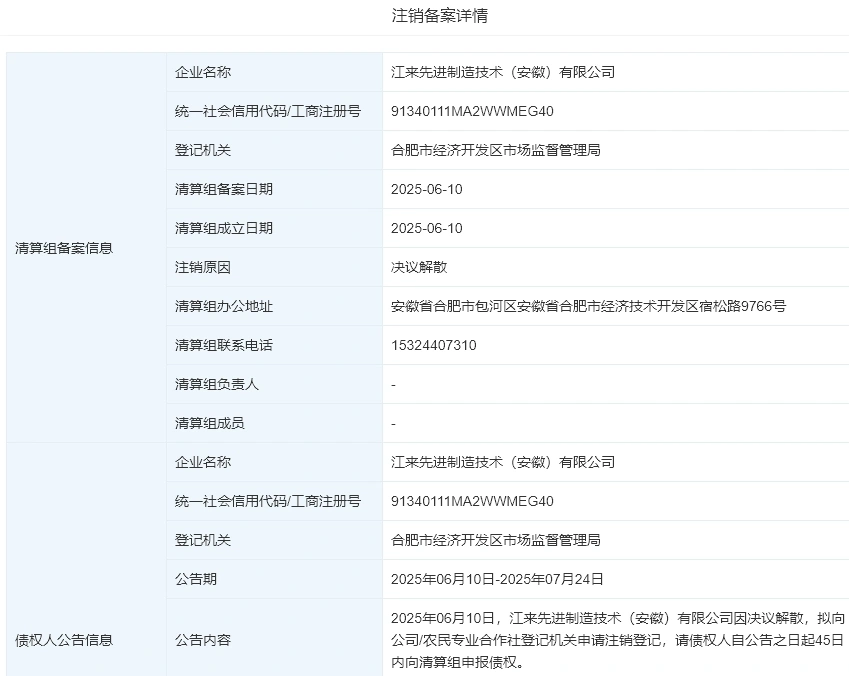Click the 清算组成员 label
849x676 pixels.
point(210,423)
